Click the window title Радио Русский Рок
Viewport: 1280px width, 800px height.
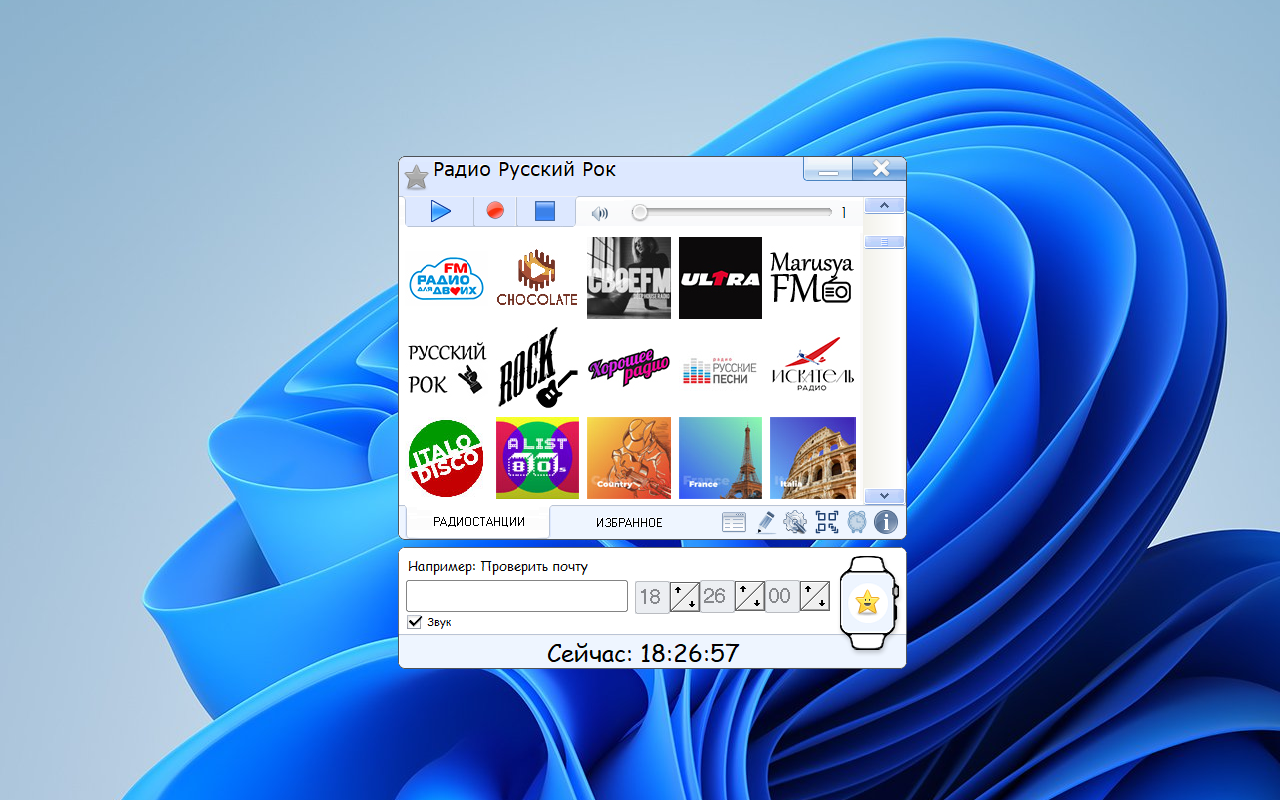coord(524,170)
